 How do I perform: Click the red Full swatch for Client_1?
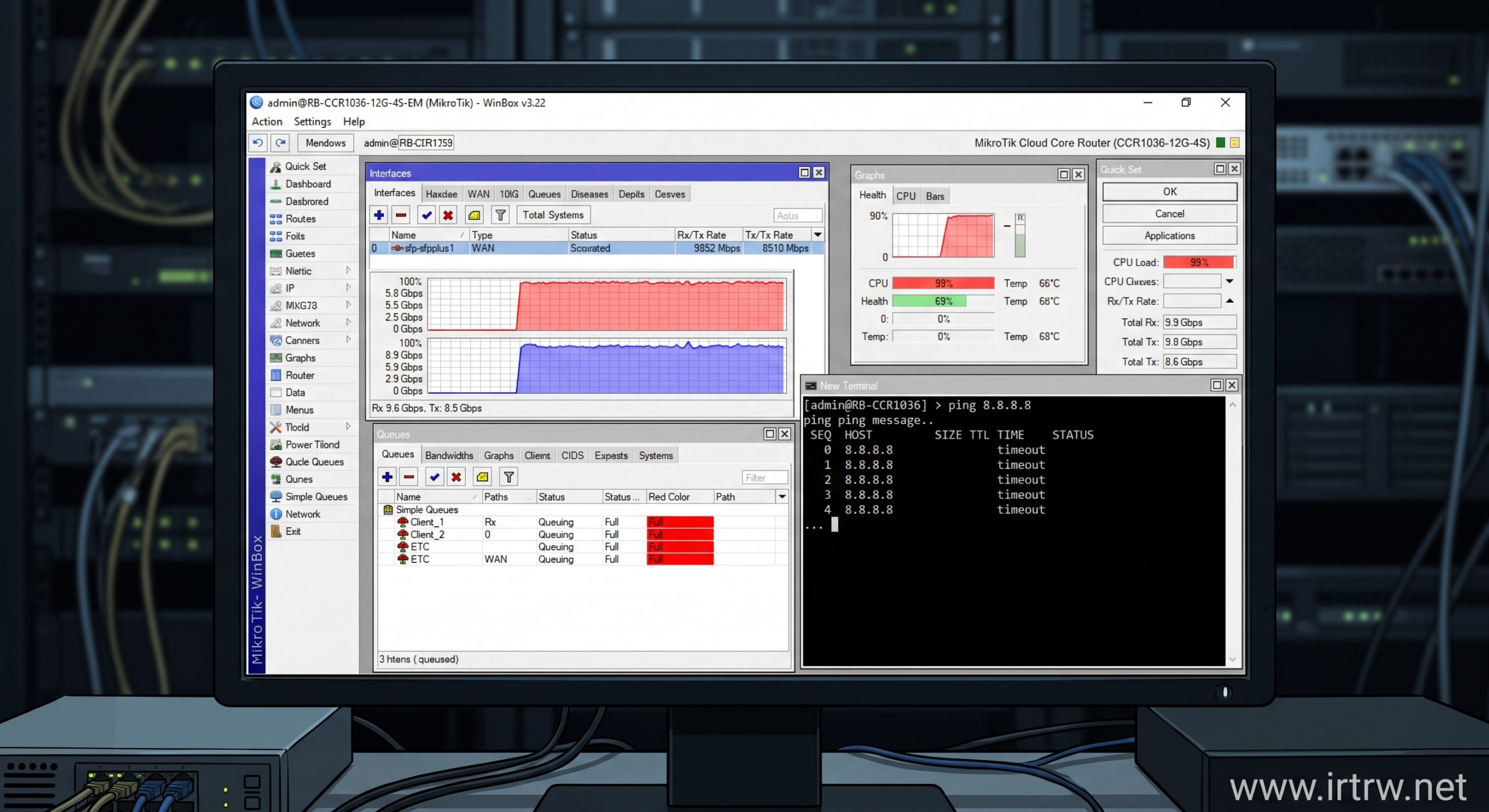point(680,522)
